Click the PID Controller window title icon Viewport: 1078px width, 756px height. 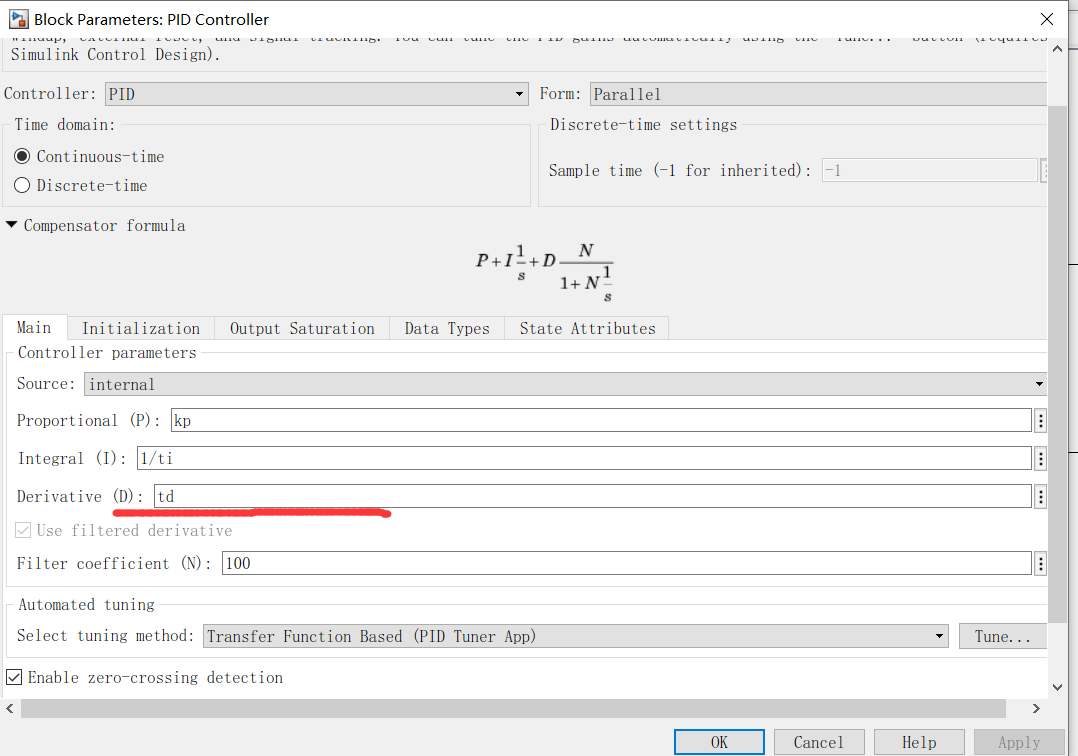coord(19,19)
